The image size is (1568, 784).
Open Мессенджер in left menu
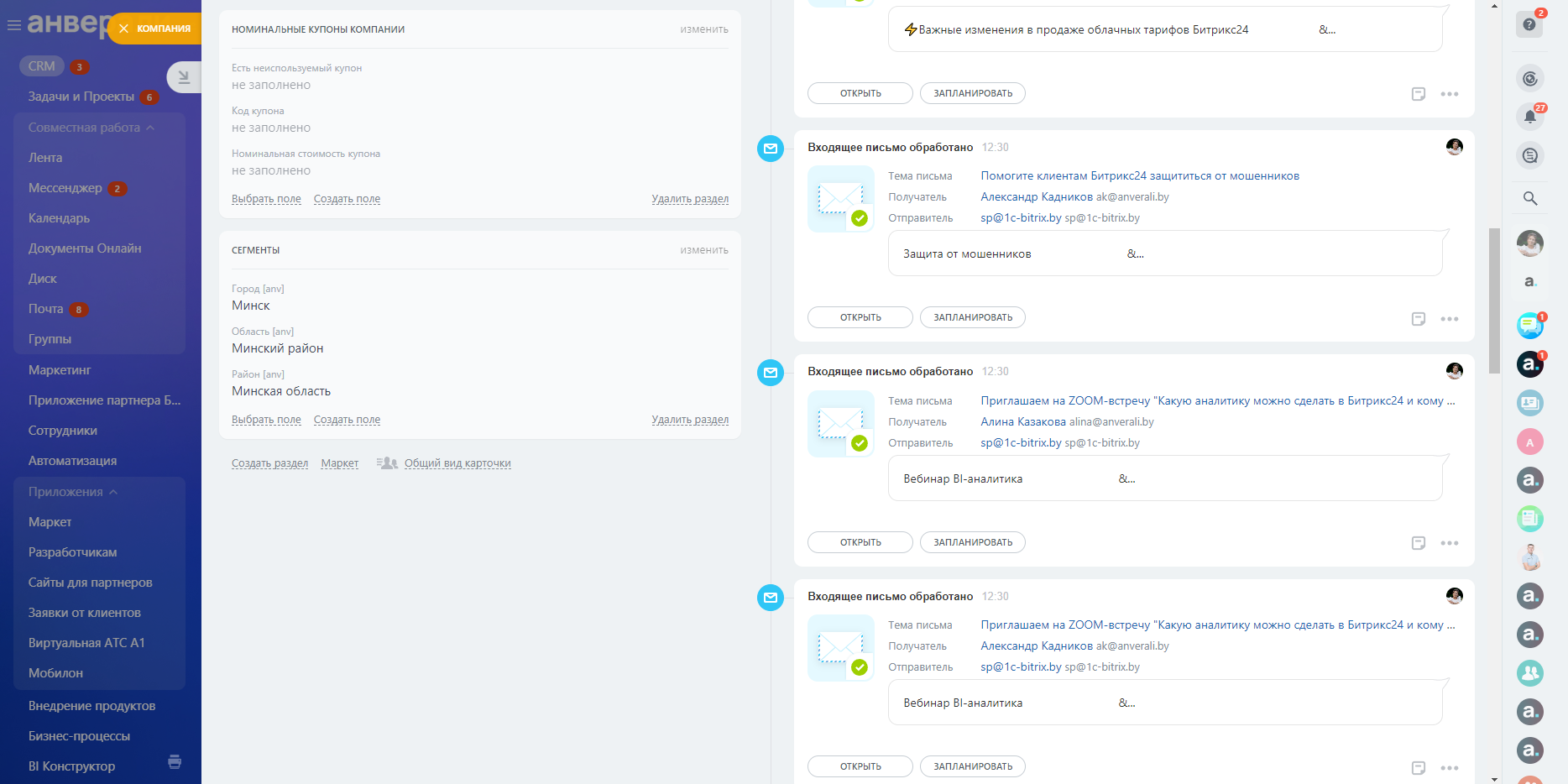coord(65,188)
